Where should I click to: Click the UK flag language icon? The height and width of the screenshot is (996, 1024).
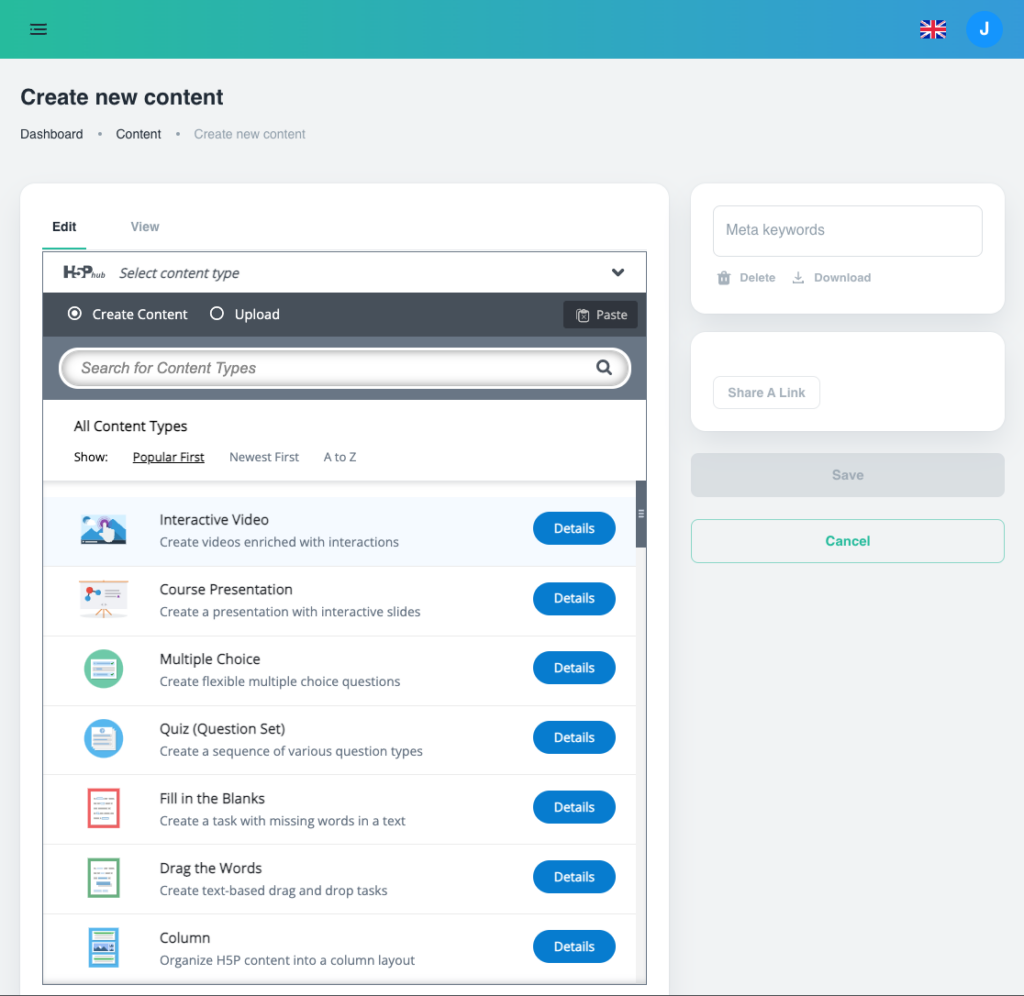click(x=933, y=29)
